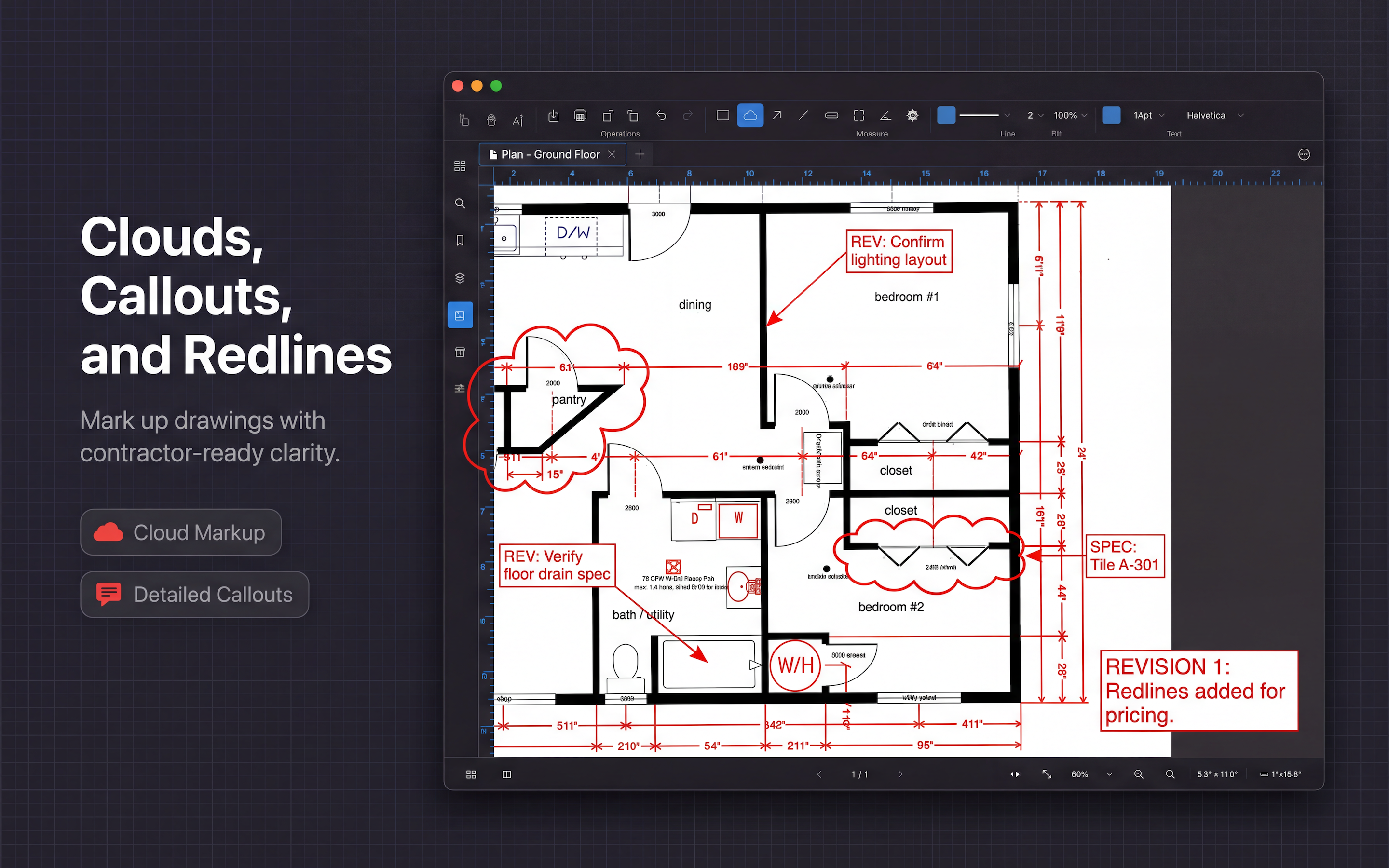Viewport: 1389px width, 868px height.
Task: Open the 100% opacity dropdown
Action: point(1070,115)
